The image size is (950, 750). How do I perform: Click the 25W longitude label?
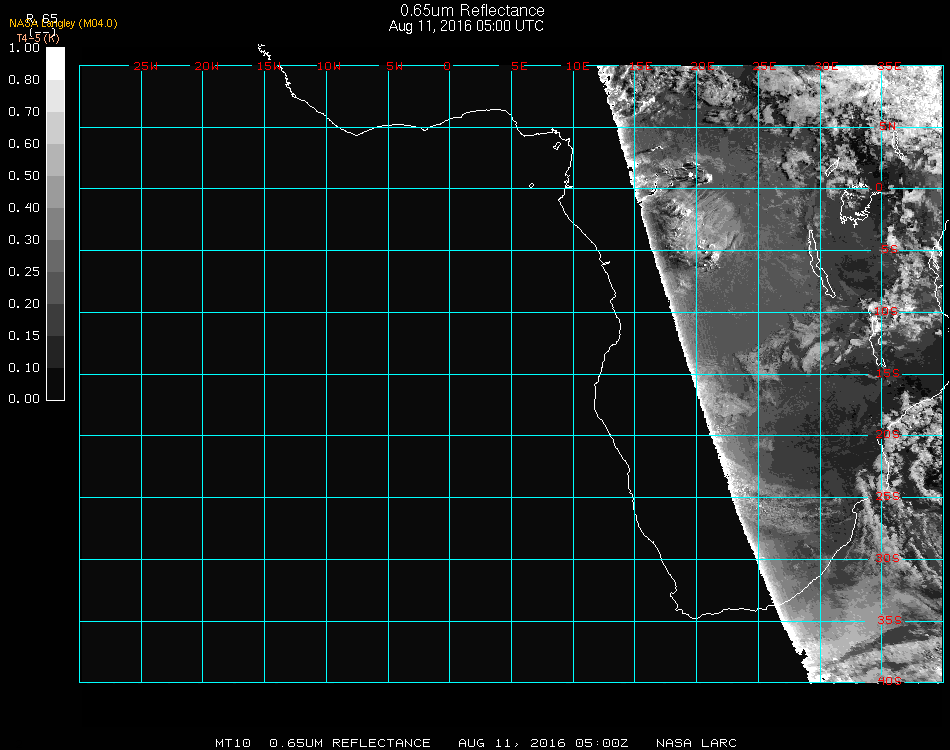tap(145, 66)
